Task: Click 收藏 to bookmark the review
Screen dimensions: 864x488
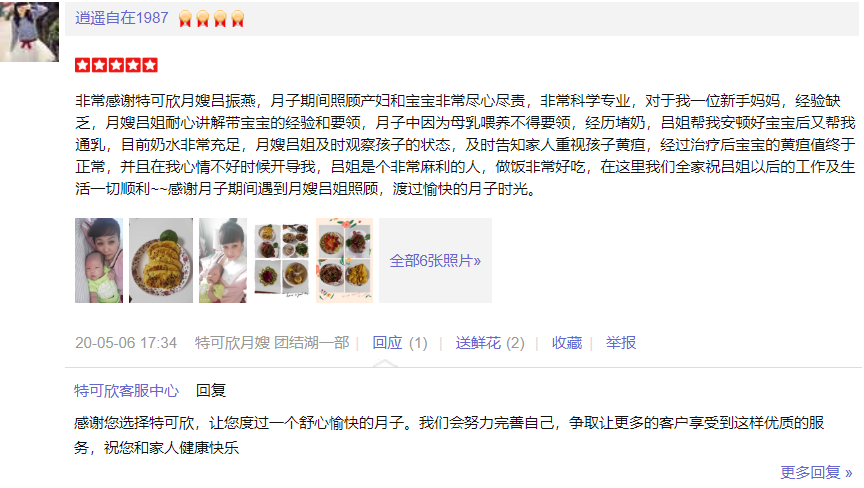Action: 567,343
